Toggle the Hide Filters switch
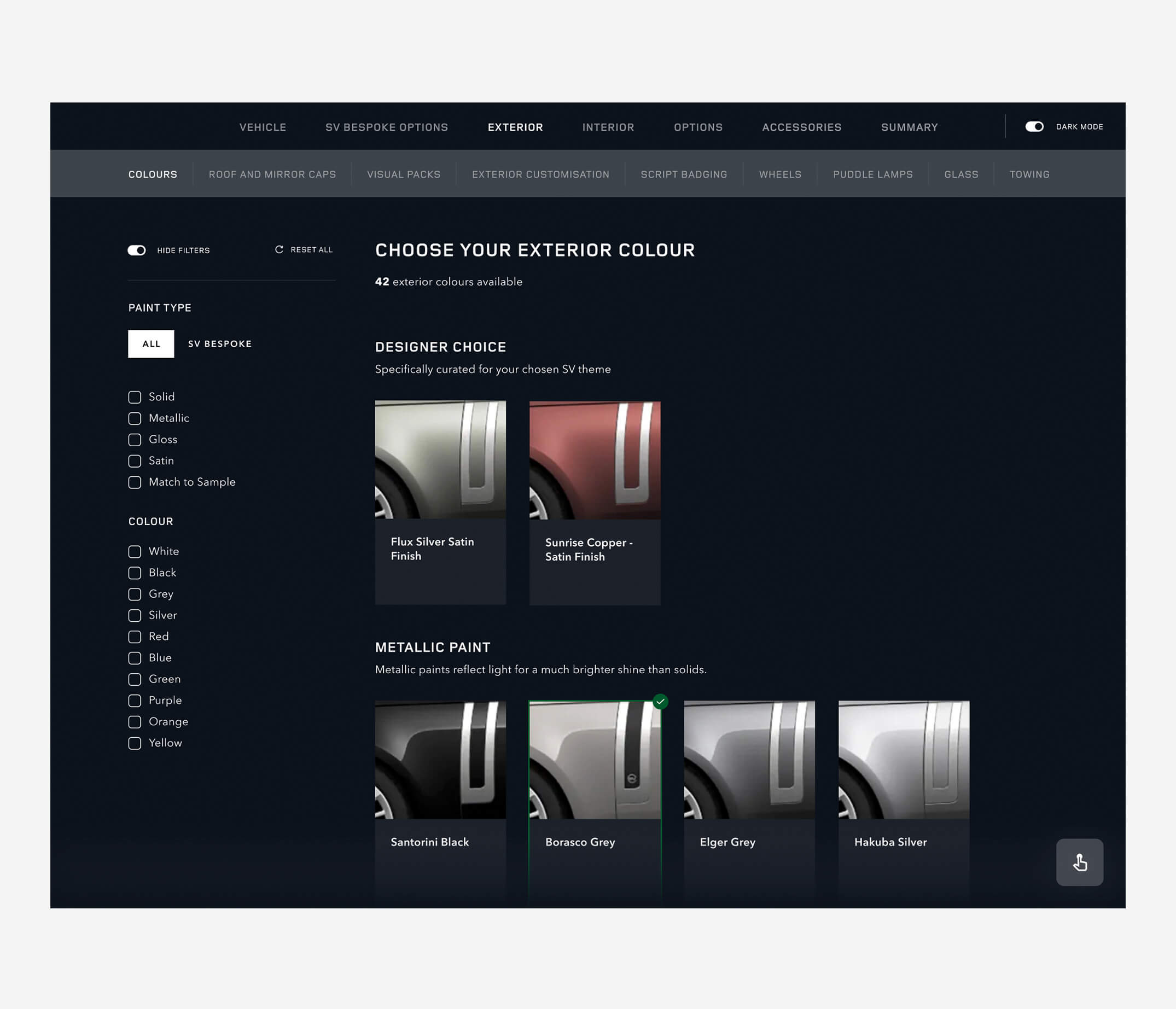 tap(137, 250)
